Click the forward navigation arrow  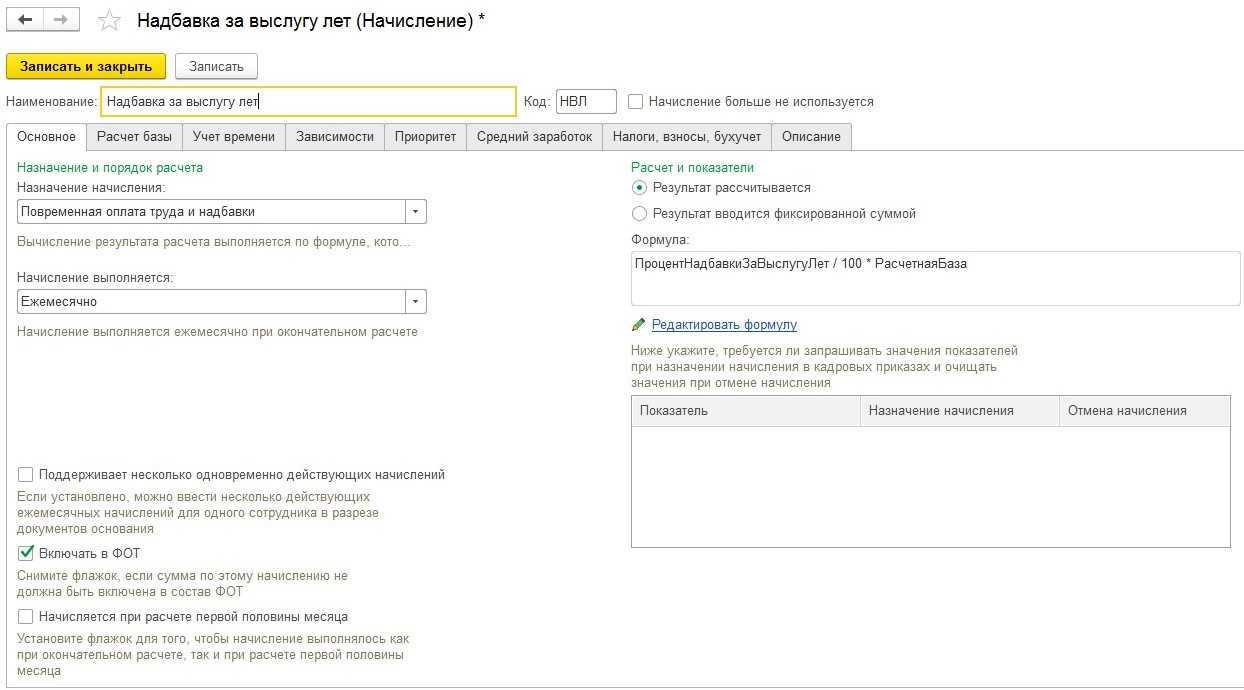pos(61,20)
